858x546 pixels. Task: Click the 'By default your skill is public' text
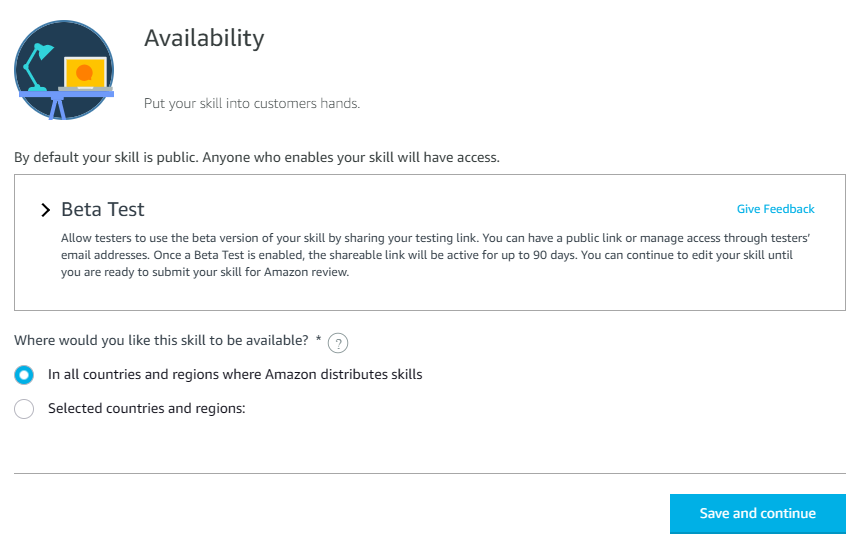click(257, 158)
